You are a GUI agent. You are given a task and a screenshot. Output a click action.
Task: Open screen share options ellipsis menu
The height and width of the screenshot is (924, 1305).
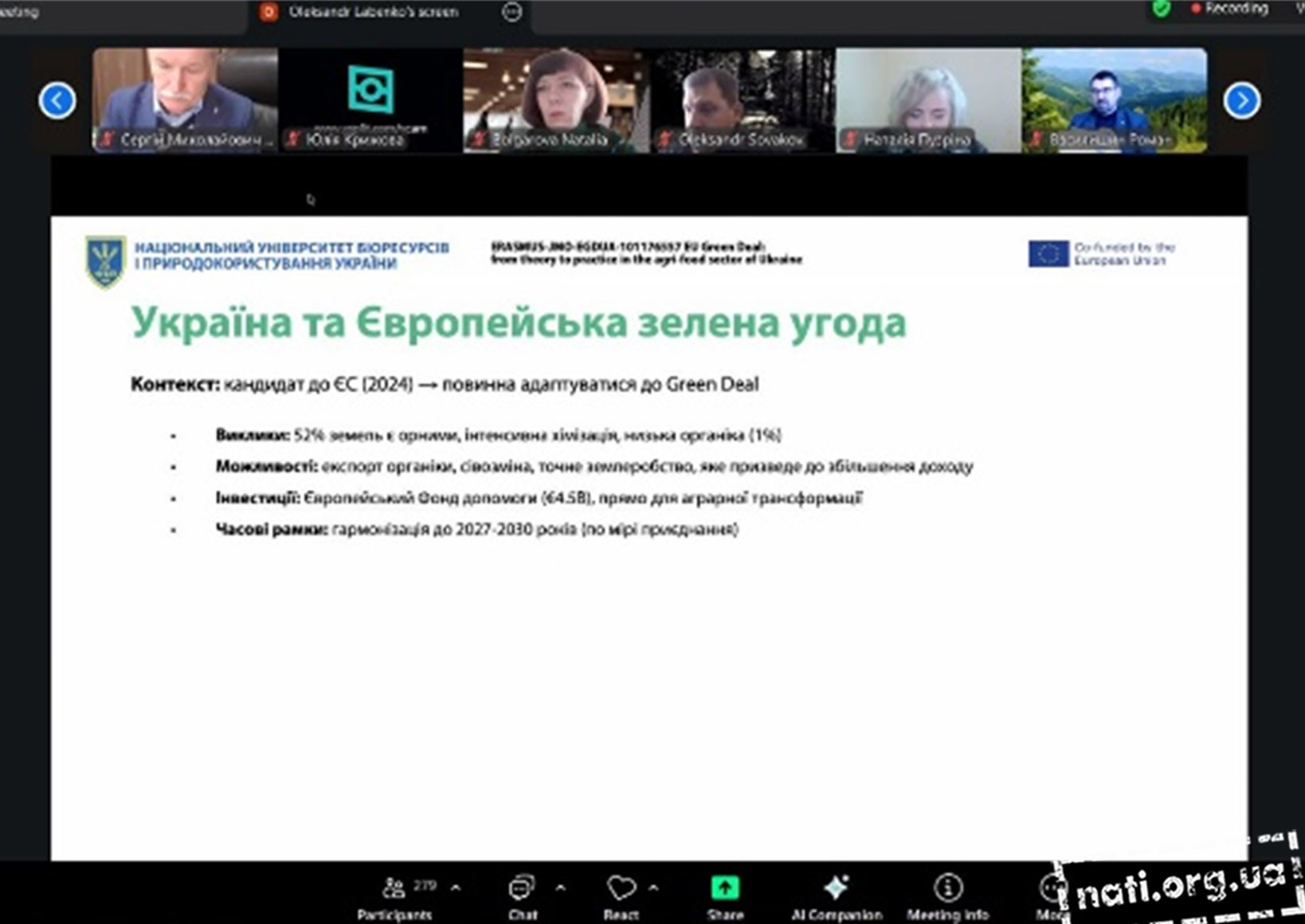coord(512,11)
